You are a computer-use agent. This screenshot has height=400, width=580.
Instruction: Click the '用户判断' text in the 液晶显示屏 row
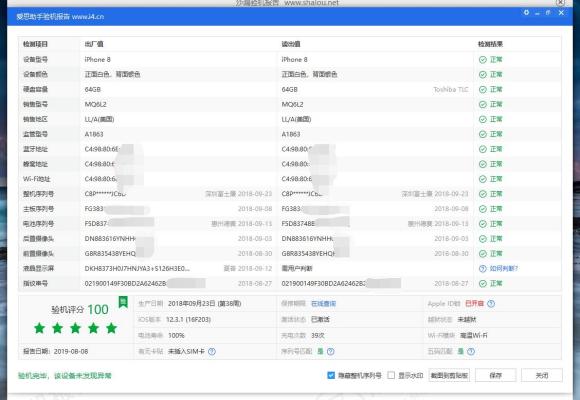click(297, 269)
